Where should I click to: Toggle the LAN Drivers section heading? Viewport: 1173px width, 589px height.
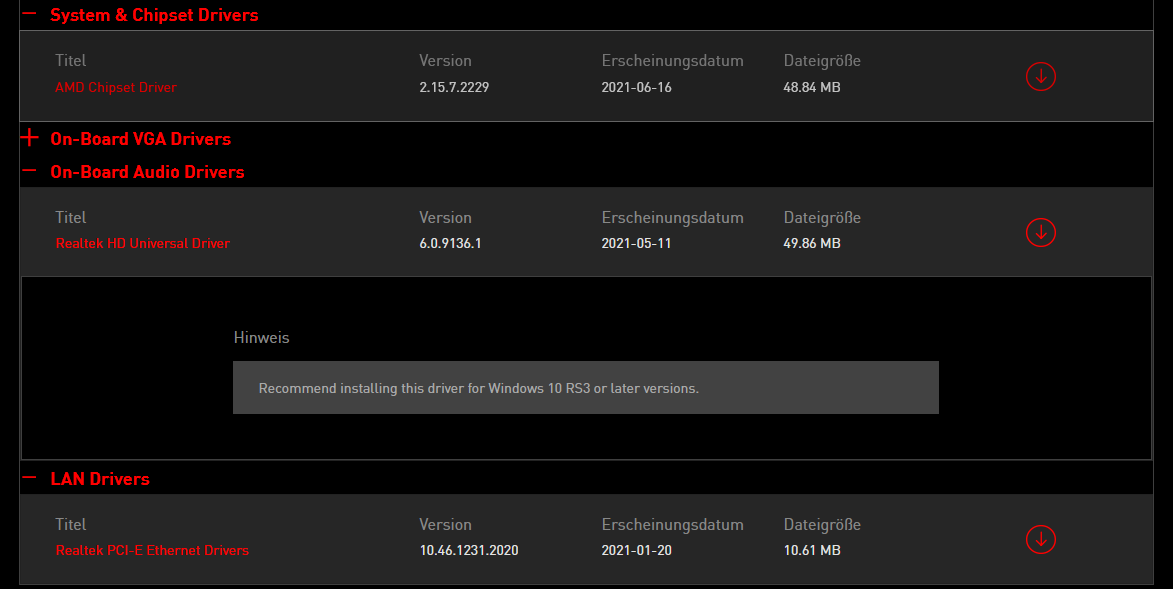click(100, 479)
